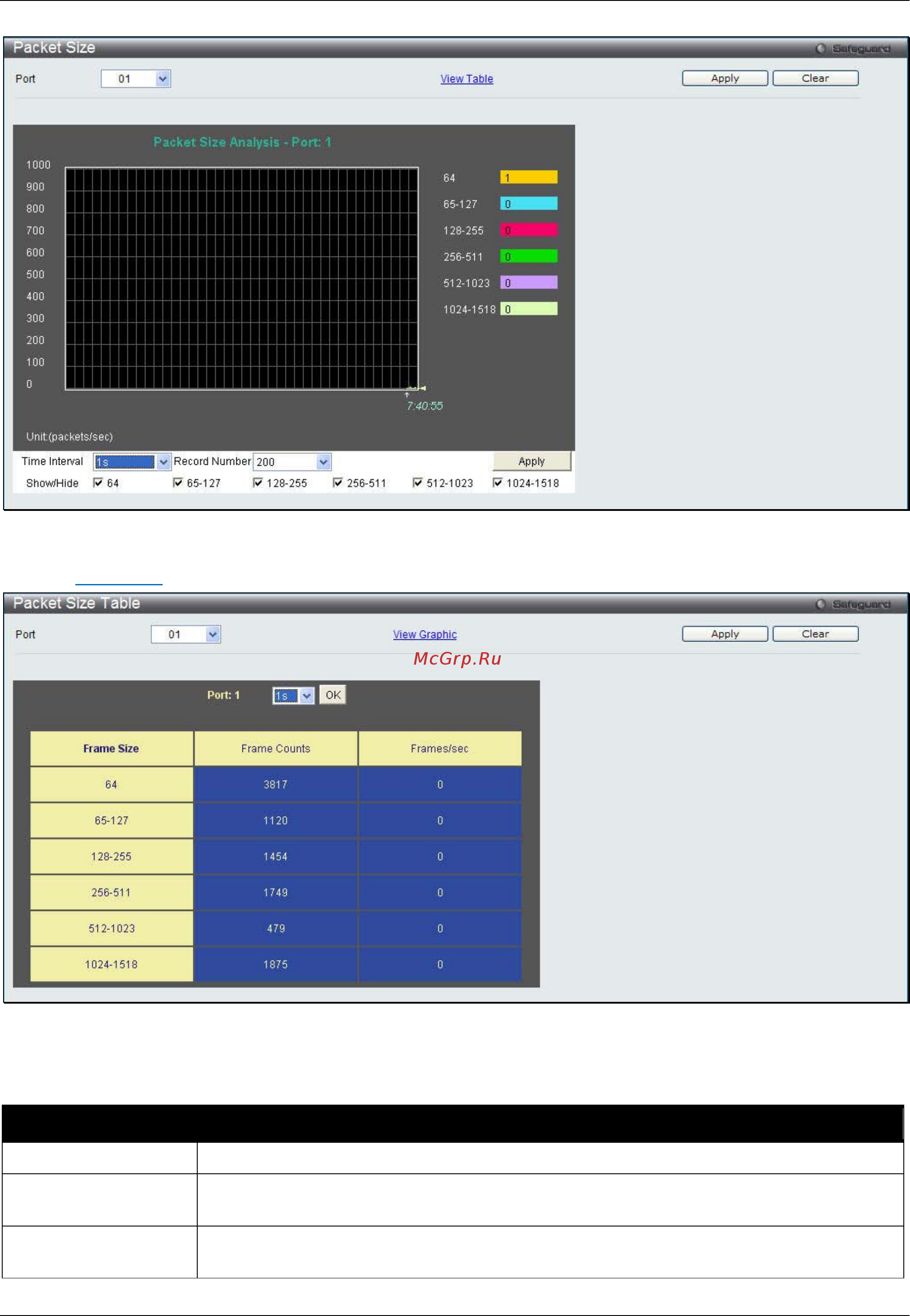Toggle the 256-511 show/hide checkbox
The image size is (910, 1316).
(338, 483)
